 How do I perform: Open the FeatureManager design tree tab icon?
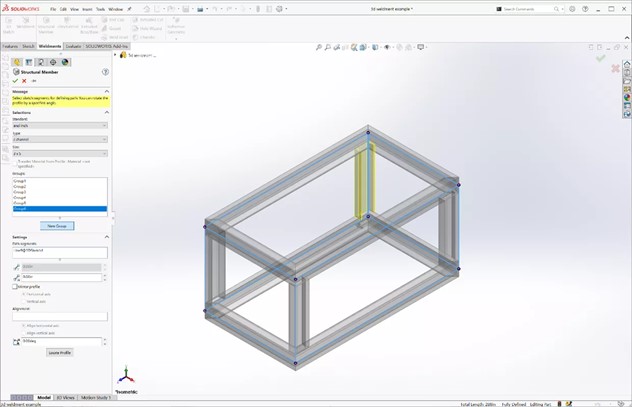click(x=17, y=62)
